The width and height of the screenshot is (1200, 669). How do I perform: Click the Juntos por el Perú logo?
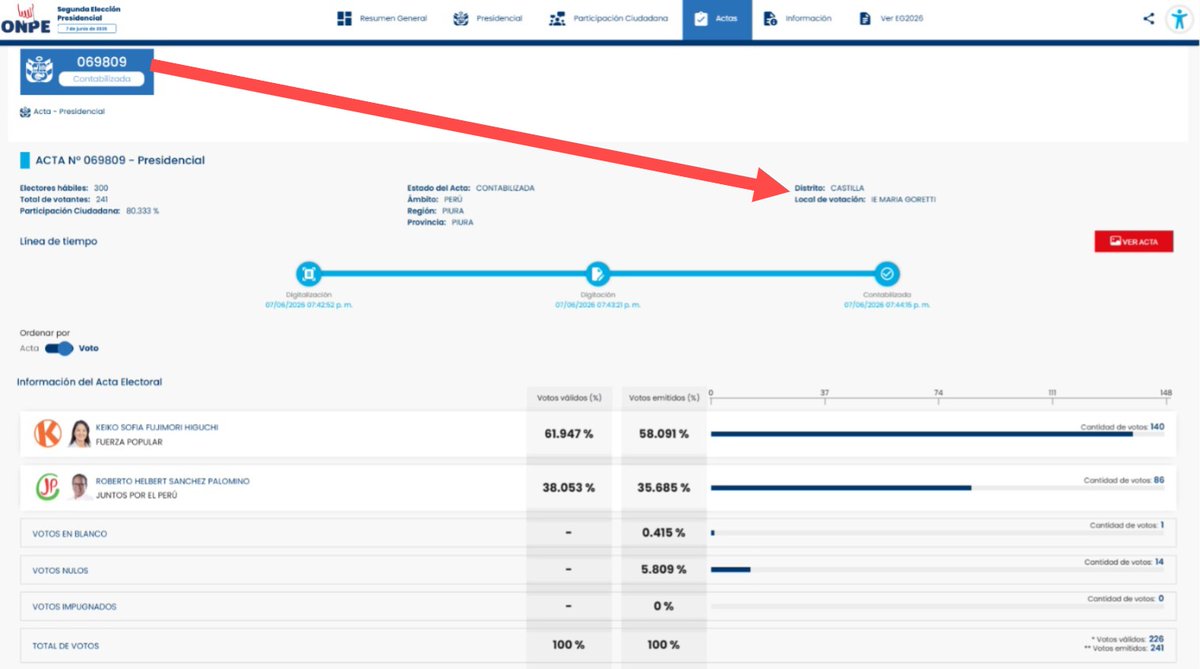48,487
